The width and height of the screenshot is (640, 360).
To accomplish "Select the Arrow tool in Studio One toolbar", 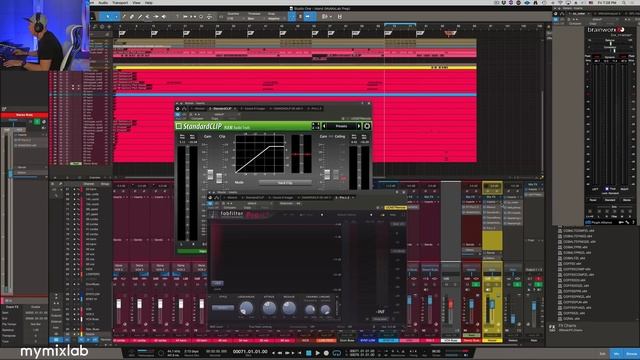I will pyautogui.click(x=108, y=17).
